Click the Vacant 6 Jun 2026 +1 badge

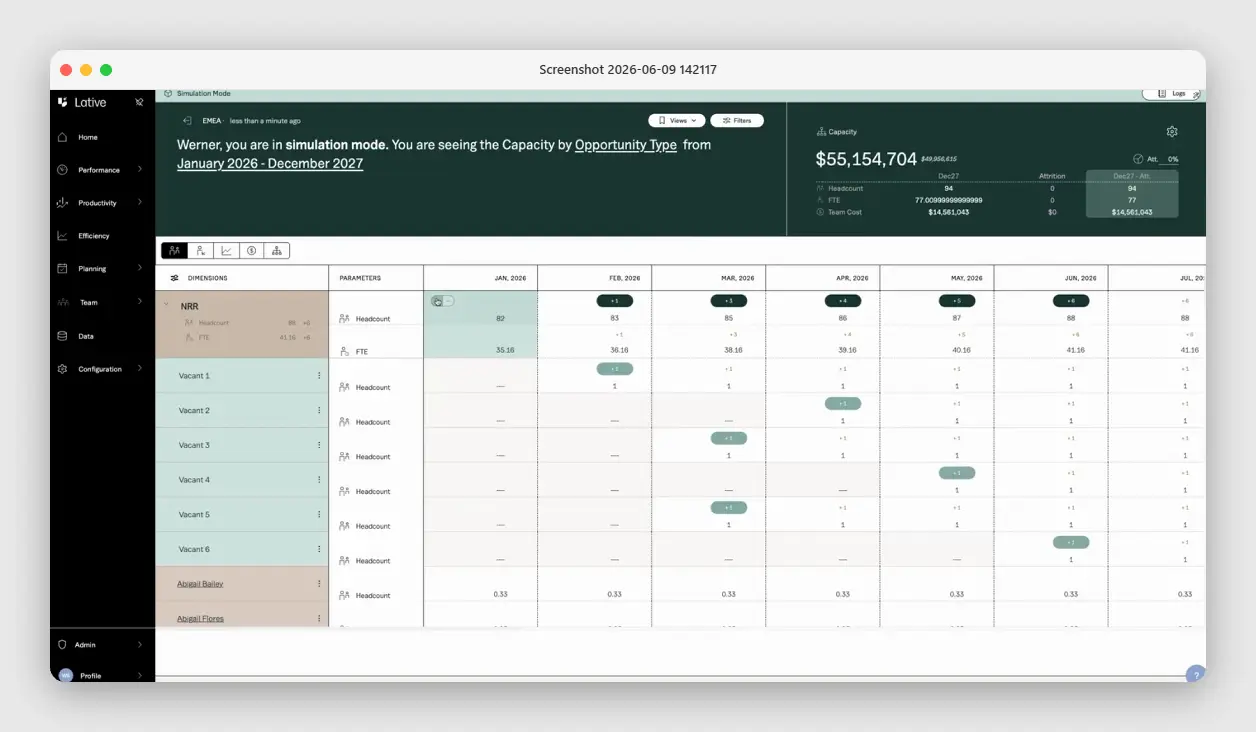pos(1071,542)
